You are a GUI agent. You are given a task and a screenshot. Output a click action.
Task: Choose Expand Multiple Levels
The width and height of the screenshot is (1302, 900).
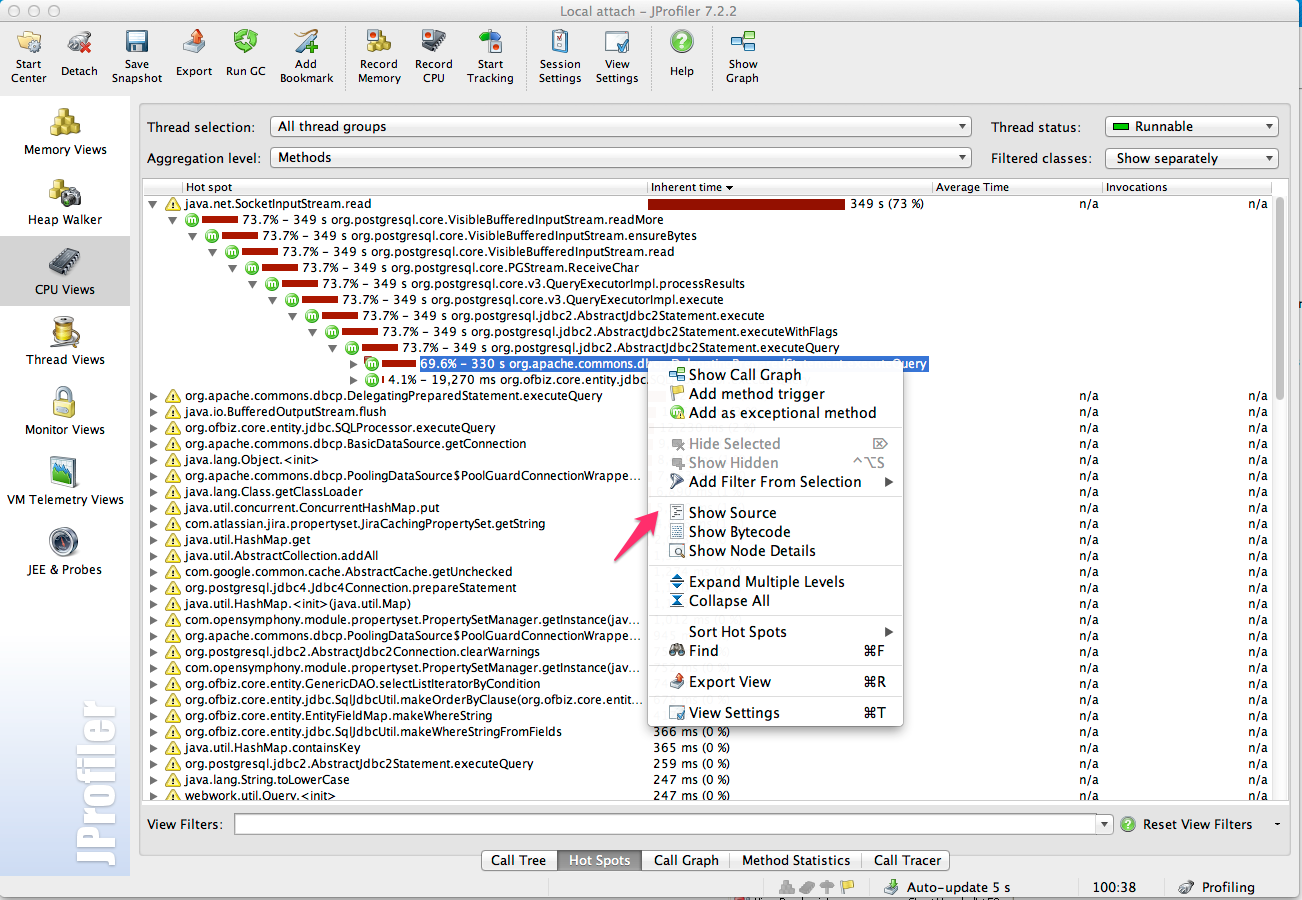point(775,582)
